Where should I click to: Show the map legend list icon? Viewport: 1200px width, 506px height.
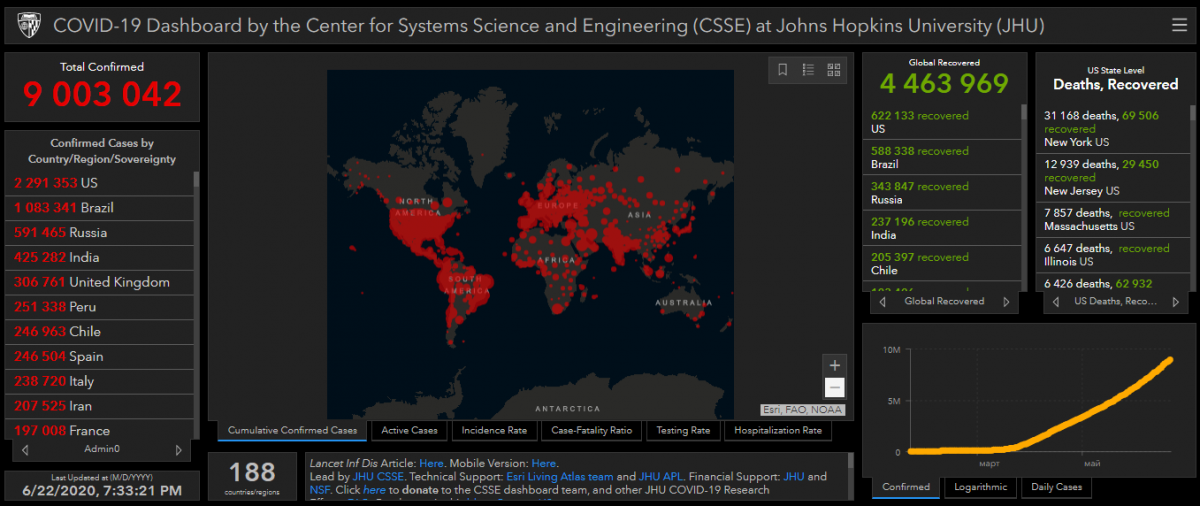(808, 69)
